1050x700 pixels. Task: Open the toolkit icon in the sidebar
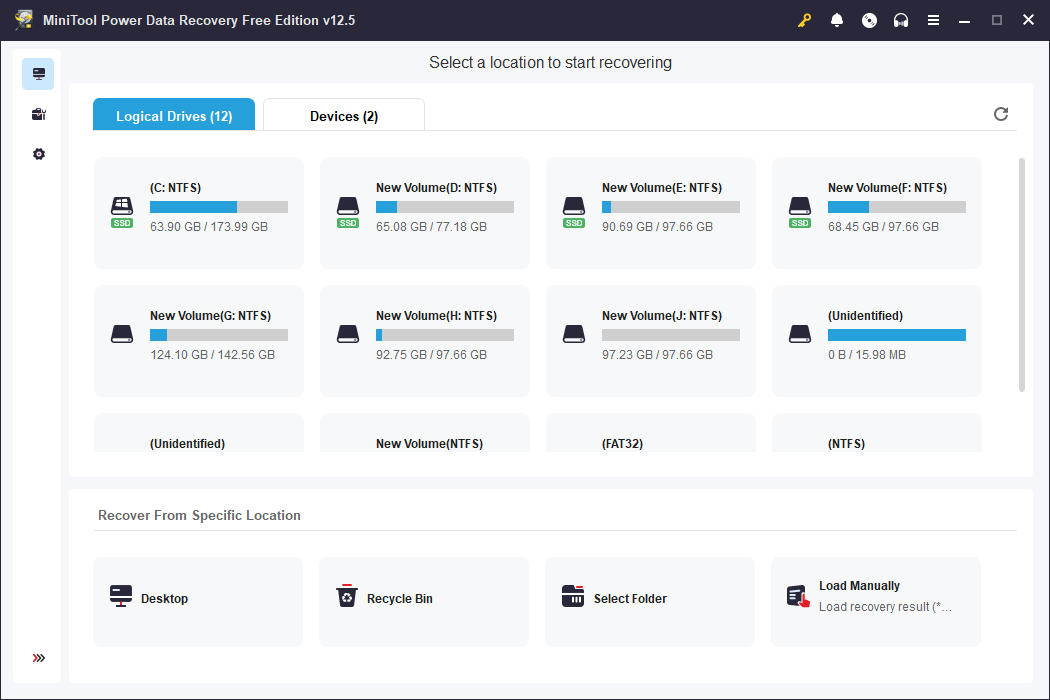pos(37,114)
